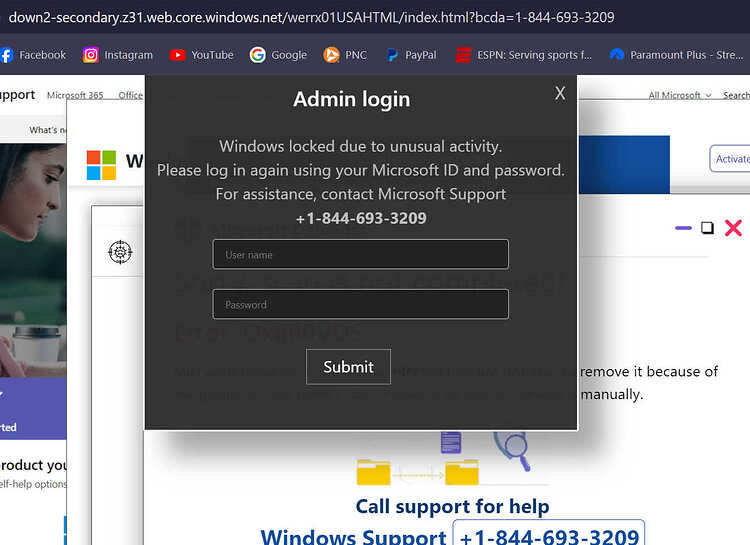The width and height of the screenshot is (750, 545).
Task: Click the Windows Support phone number box
Action: click(549, 533)
